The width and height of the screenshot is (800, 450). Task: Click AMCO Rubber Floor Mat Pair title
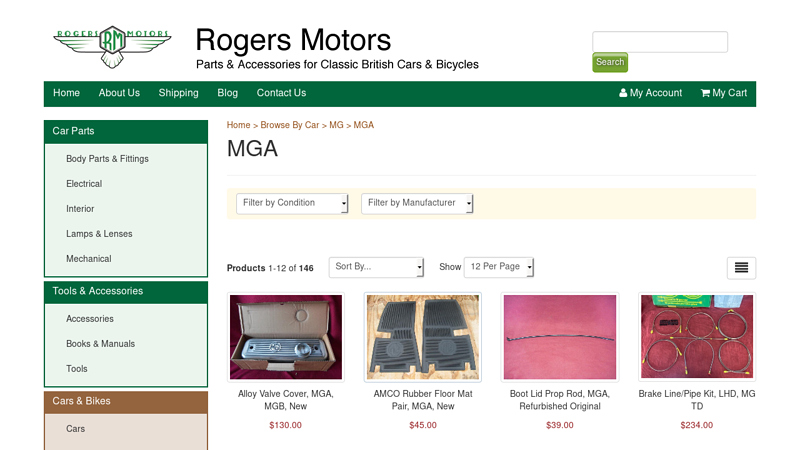click(423, 400)
